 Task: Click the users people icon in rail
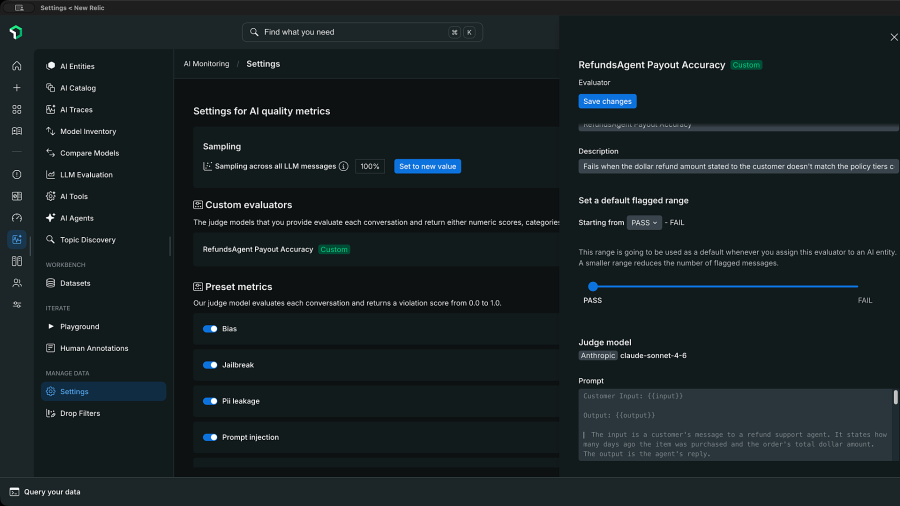[17, 283]
